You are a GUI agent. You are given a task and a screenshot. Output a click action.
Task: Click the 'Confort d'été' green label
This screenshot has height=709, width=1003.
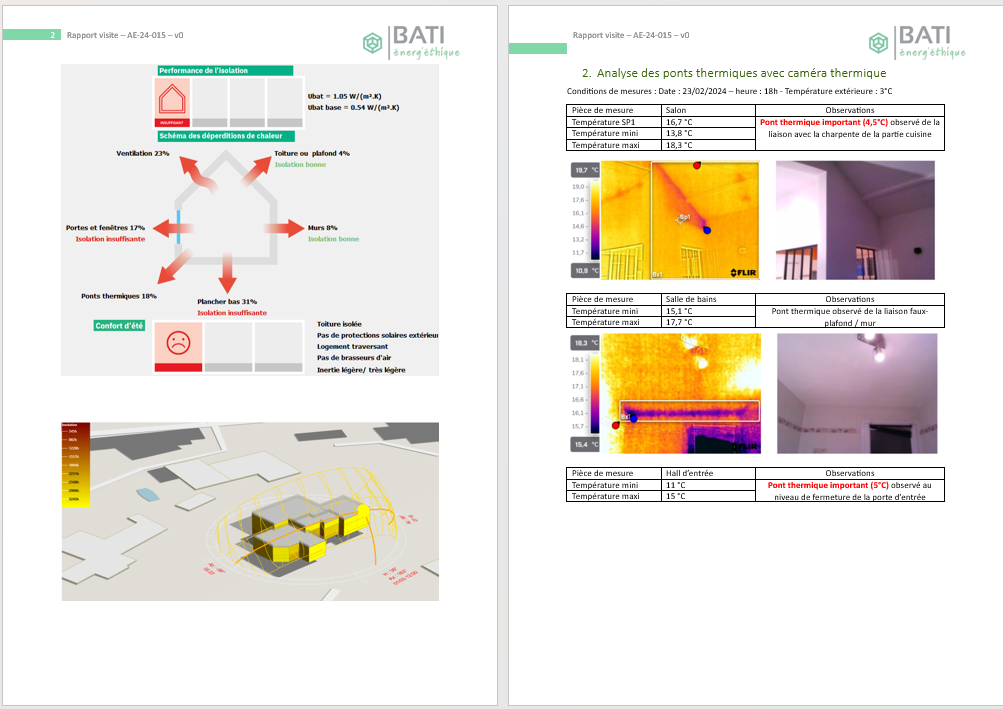pos(120,326)
